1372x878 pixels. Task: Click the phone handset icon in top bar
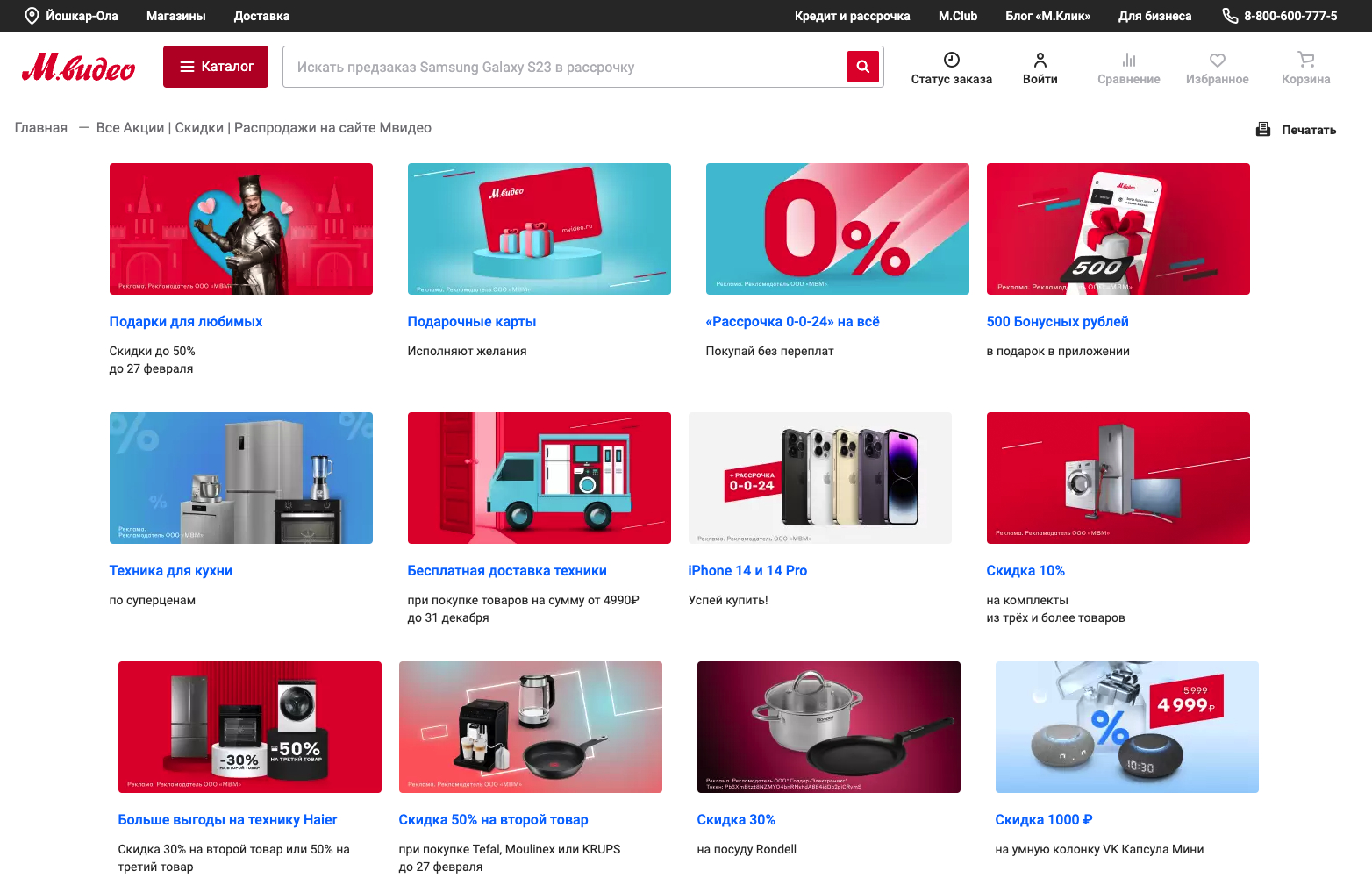1230,16
